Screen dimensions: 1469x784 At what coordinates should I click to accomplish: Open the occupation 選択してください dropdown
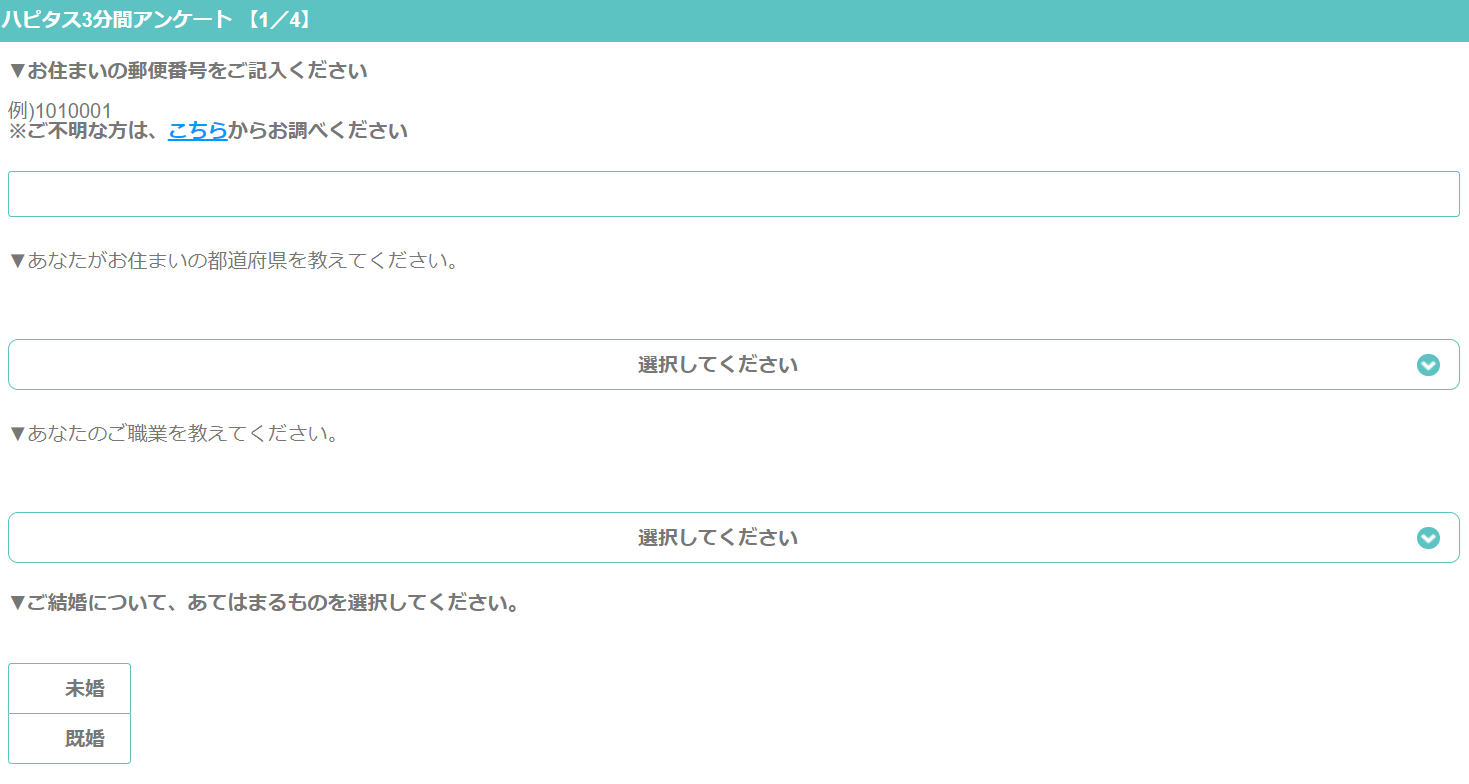(x=734, y=538)
